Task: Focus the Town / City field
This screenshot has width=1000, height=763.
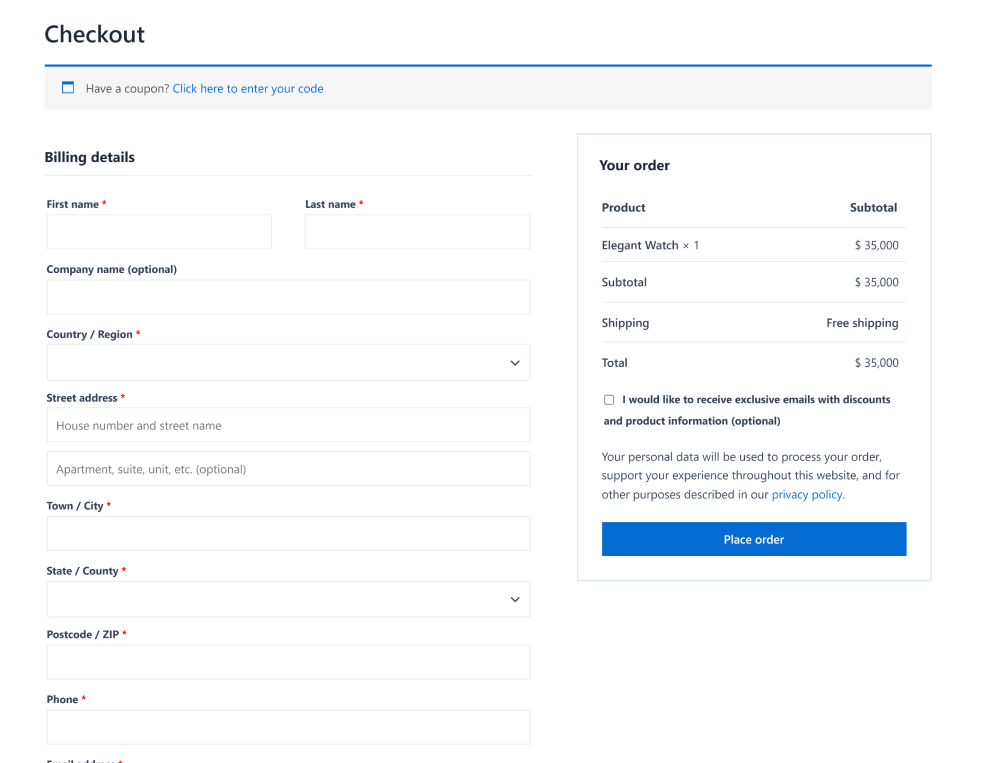Action: coord(288,533)
